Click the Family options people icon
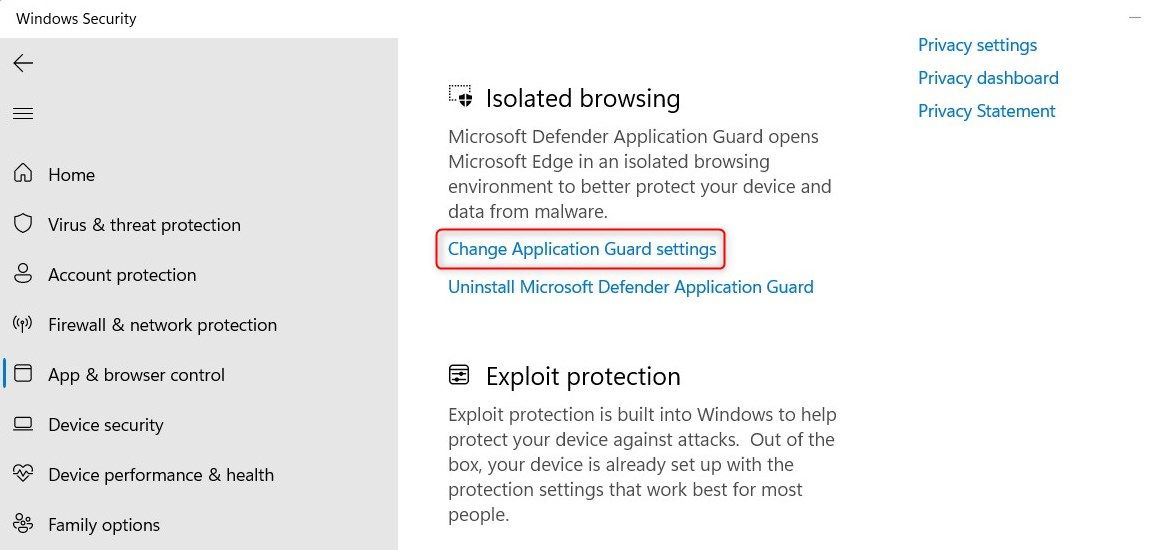The image size is (1149, 550). point(23,524)
